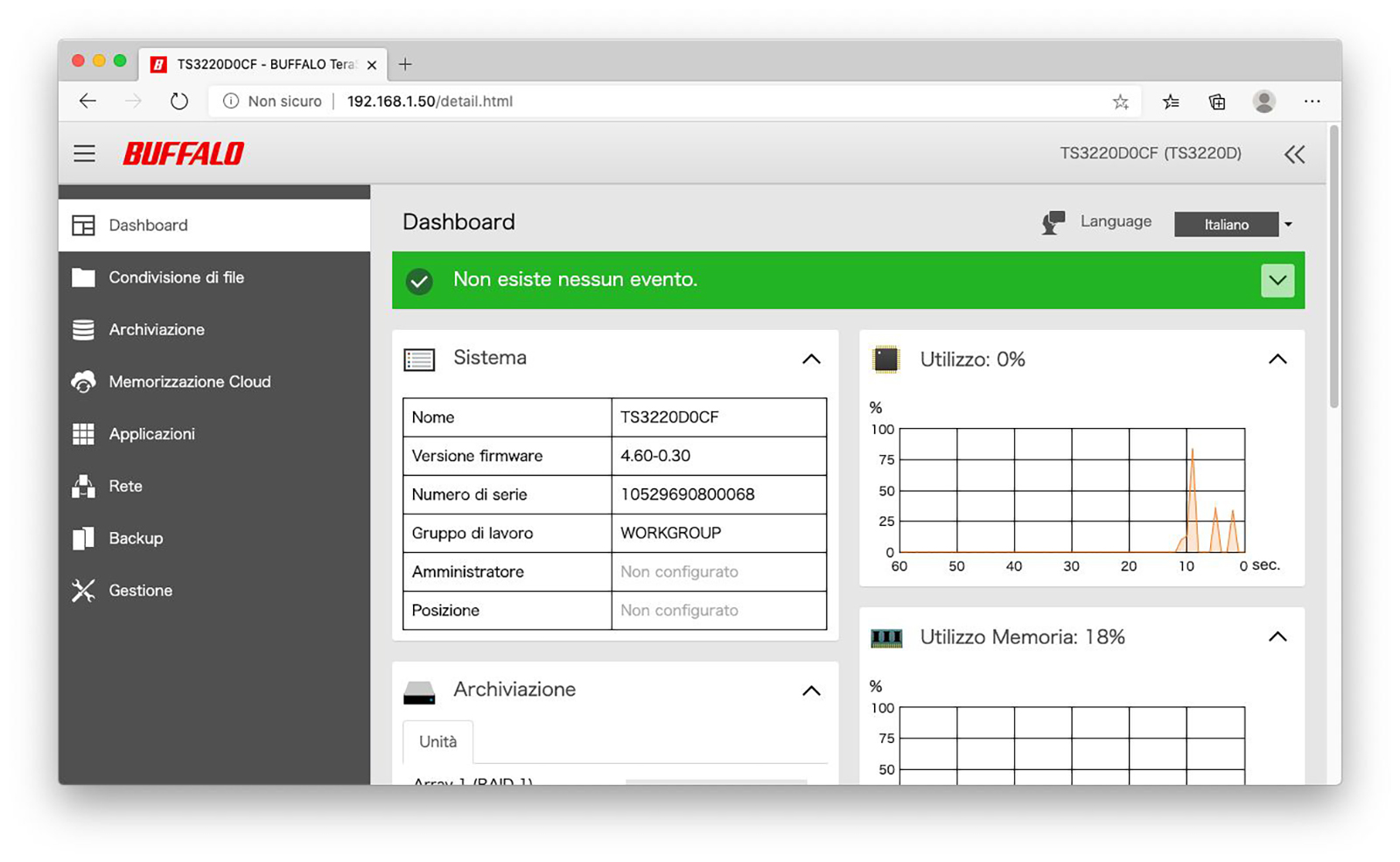Click the Gestione tools icon

click(83, 591)
